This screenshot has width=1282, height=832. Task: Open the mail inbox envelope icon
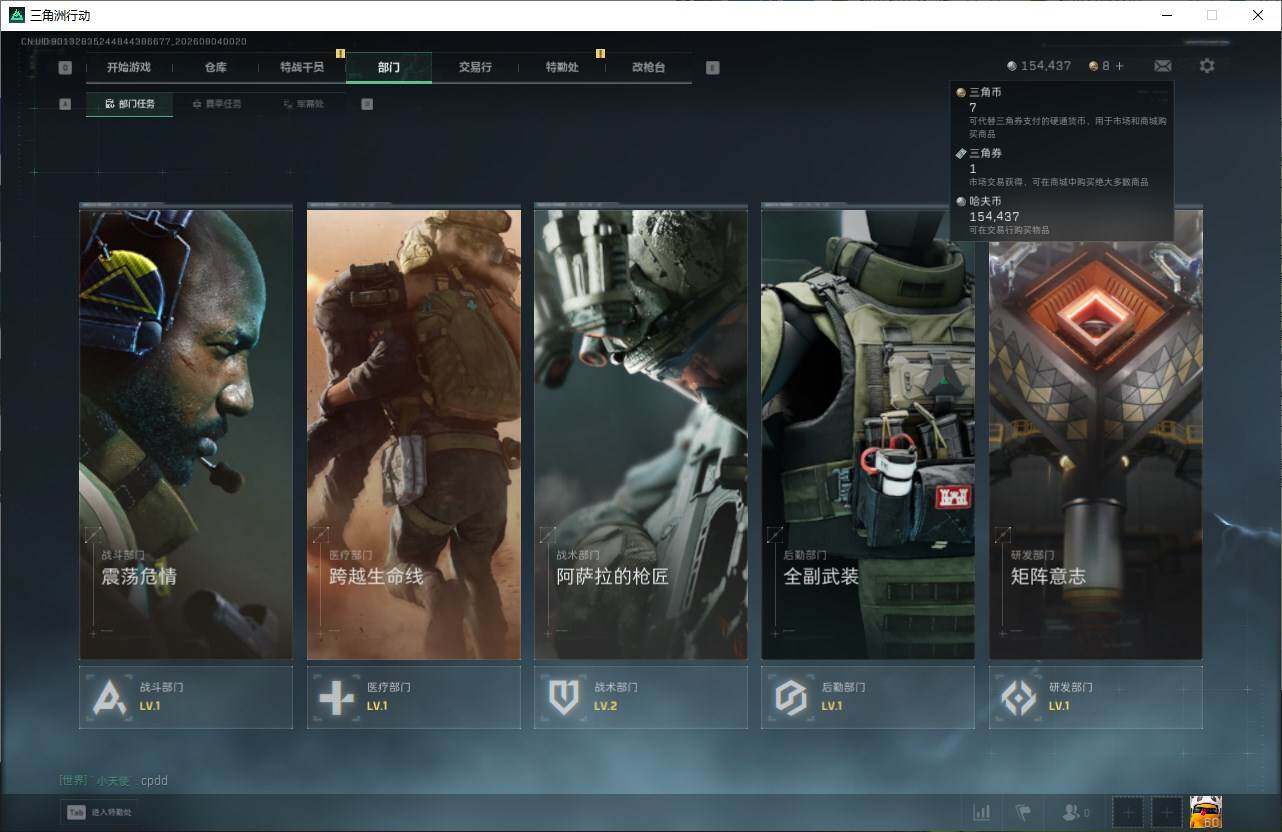click(x=1162, y=66)
